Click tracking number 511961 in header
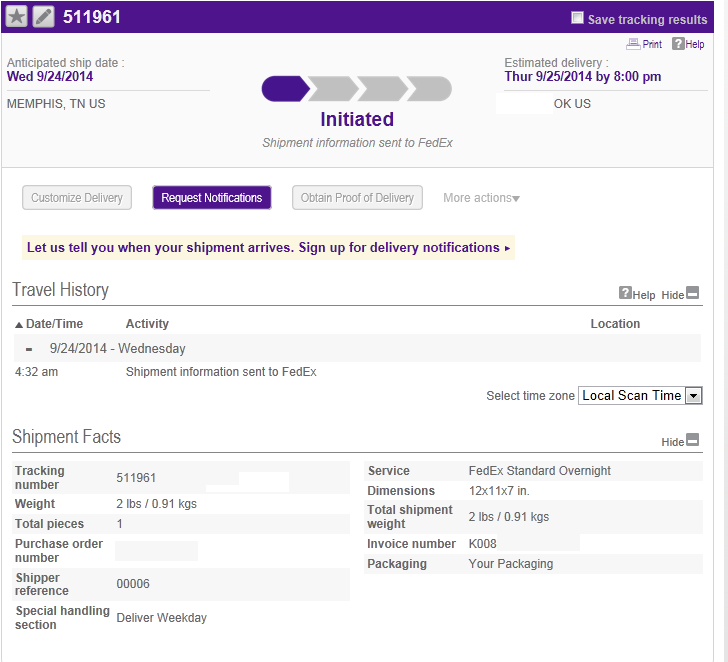Viewport: 728px width, 662px height. click(92, 17)
